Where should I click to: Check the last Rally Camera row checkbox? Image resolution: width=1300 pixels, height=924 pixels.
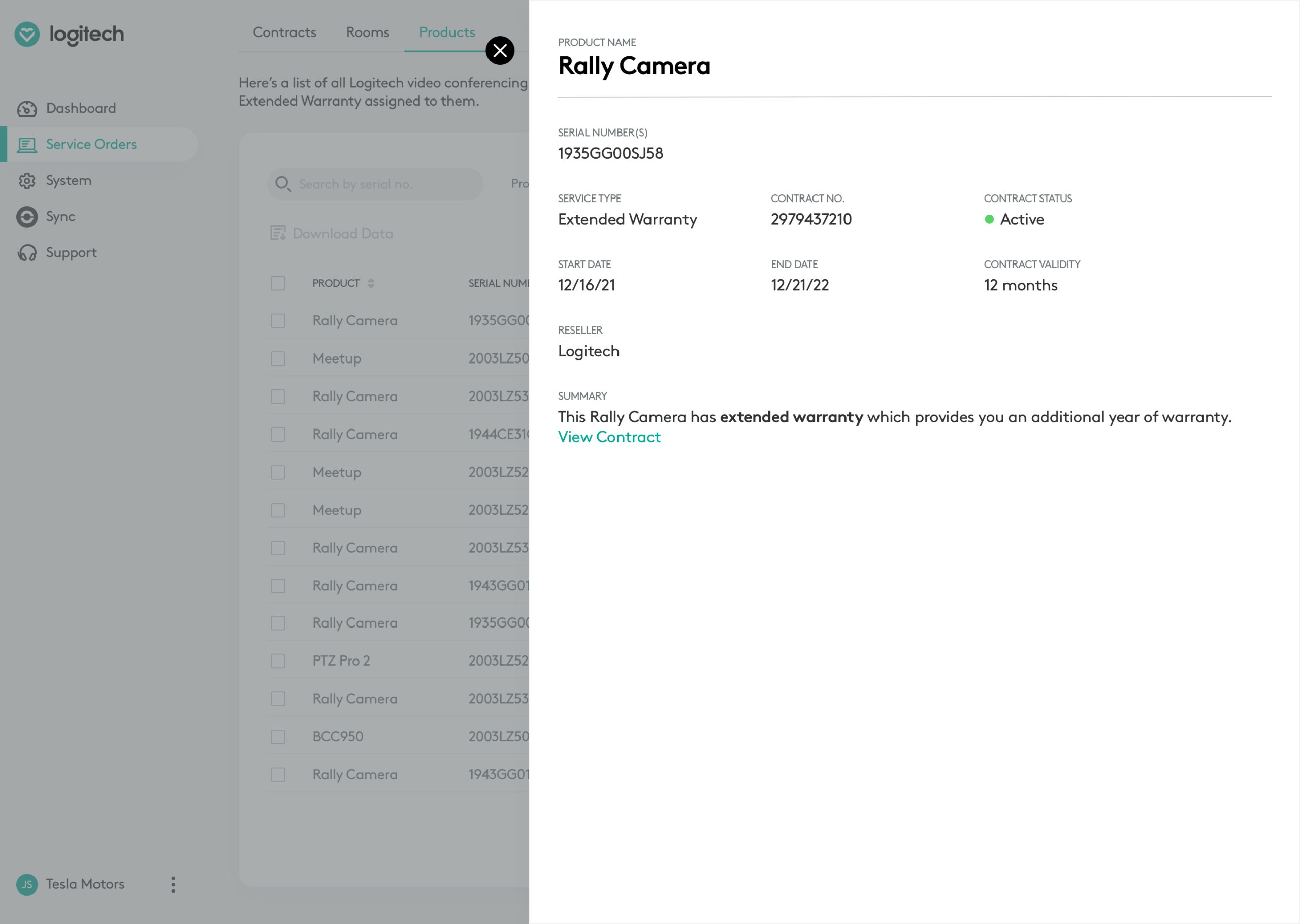pyautogui.click(x=278, y=774)
